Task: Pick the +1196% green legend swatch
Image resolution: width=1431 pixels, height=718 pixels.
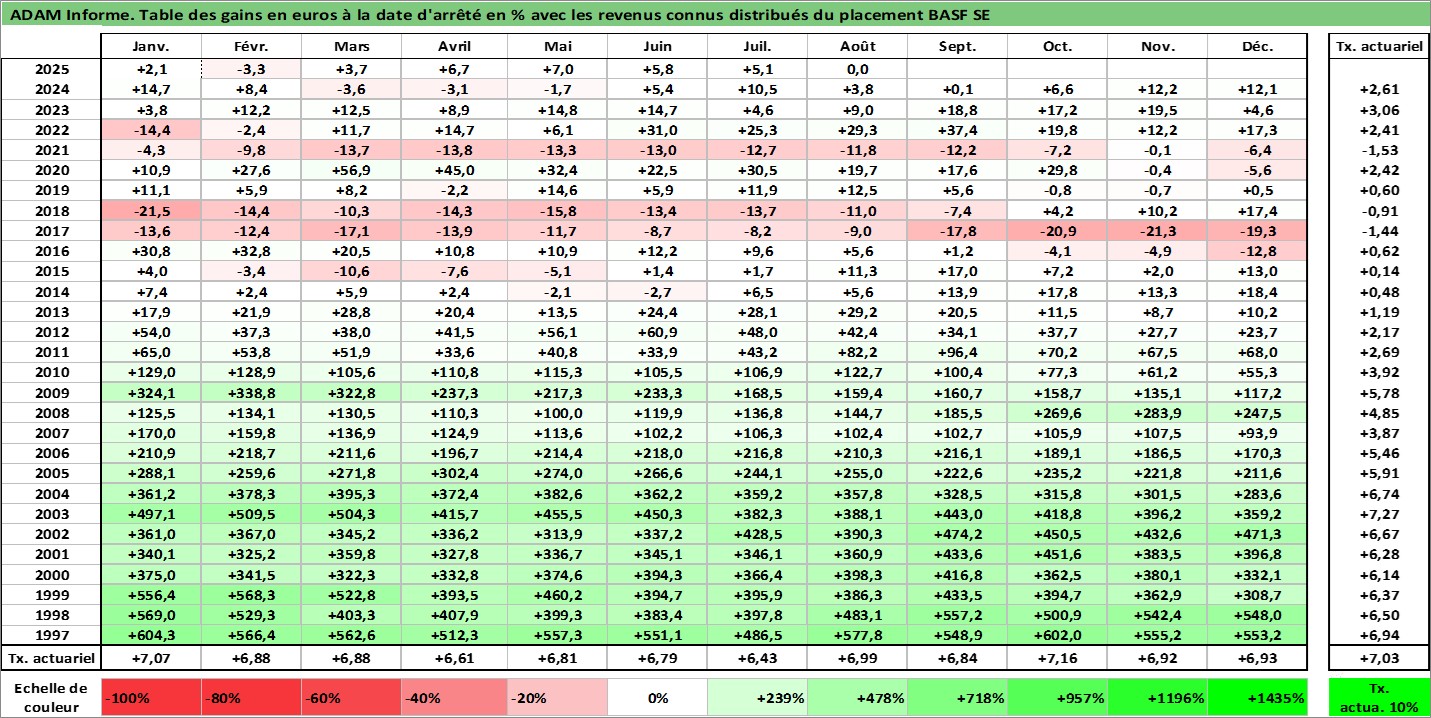Action: click(1157, 698)
